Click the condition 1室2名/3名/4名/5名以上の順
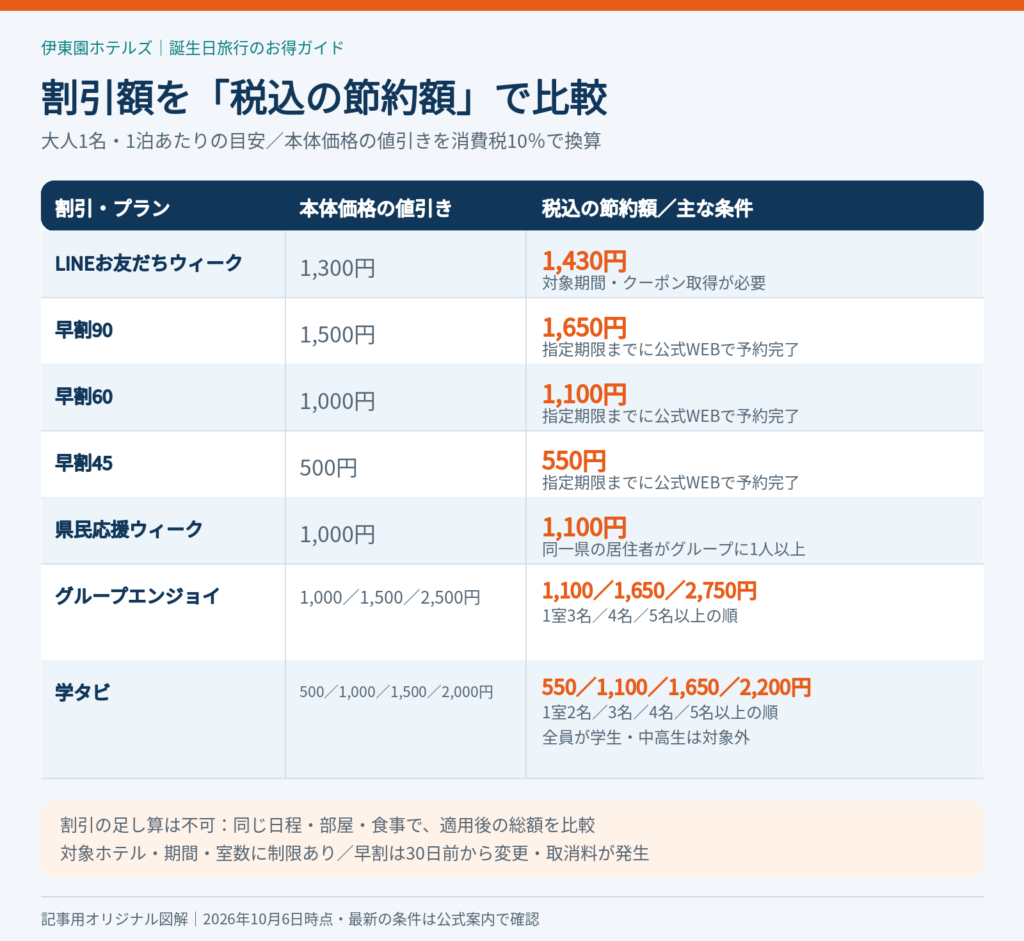 coord(660,712)
